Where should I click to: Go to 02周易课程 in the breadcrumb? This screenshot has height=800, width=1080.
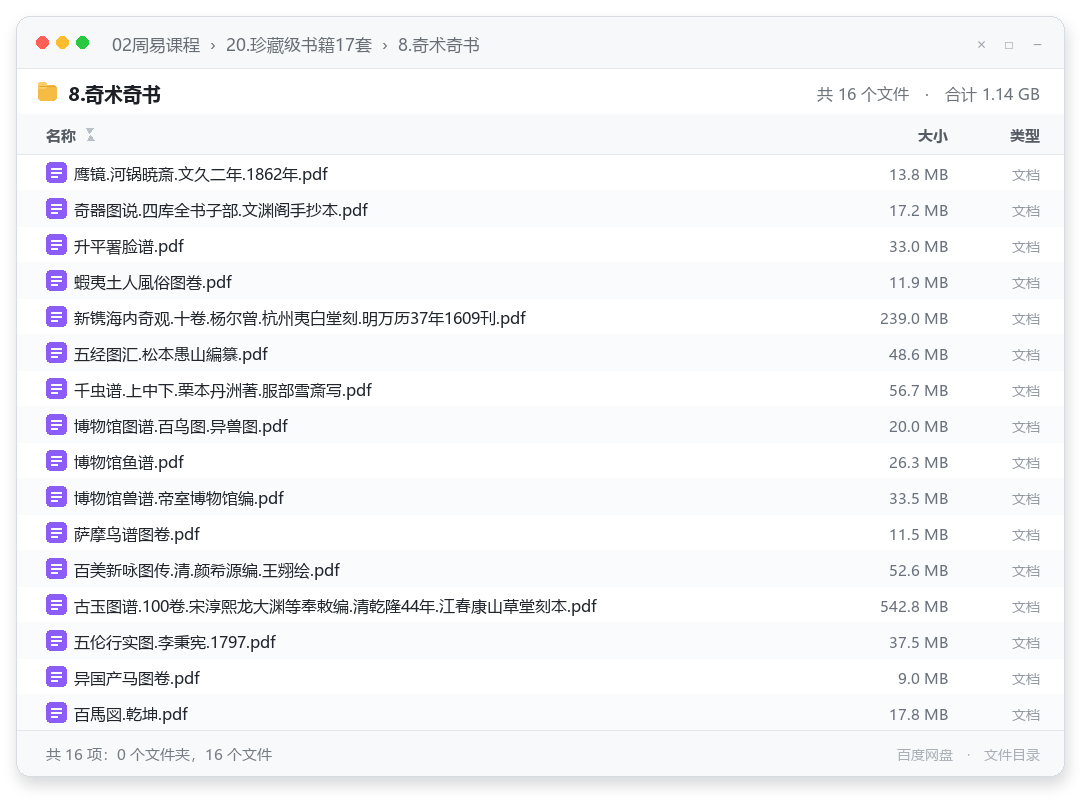(156, 45)
